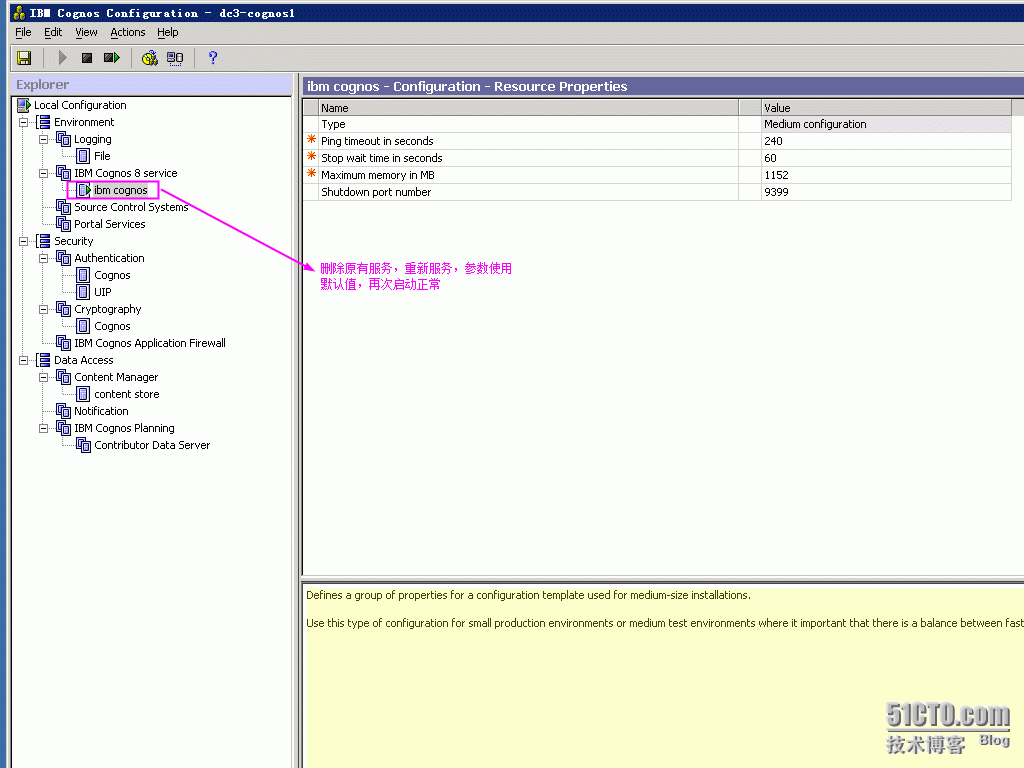This screenshot has width=1024, height=768.
Task: Click the toolbar icon next to Help
Action: click(175, 58)
